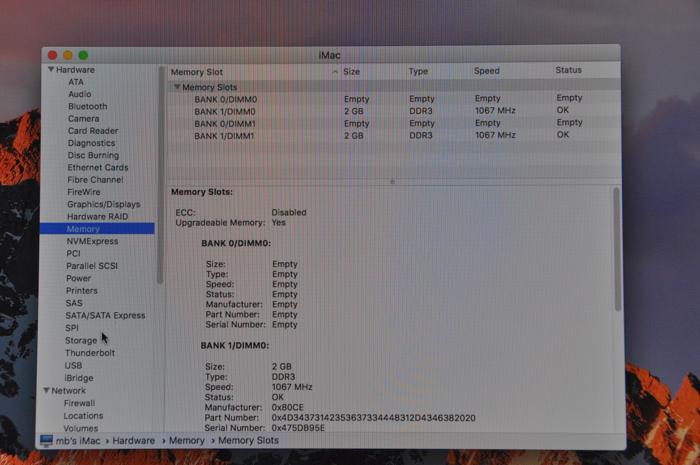Screen dimensions: 700x465
Task: Collapse the Hardware section in sidebar
Action: point(51,70)
